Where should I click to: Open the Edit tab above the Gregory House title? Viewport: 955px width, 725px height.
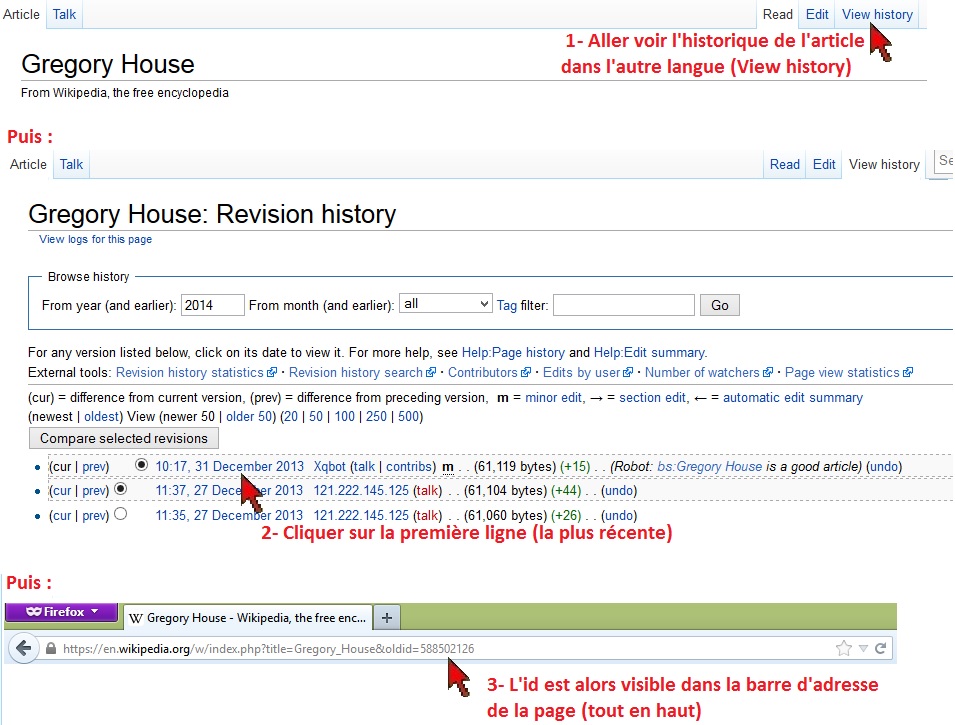pyautogui.click(x=817, y=14)
